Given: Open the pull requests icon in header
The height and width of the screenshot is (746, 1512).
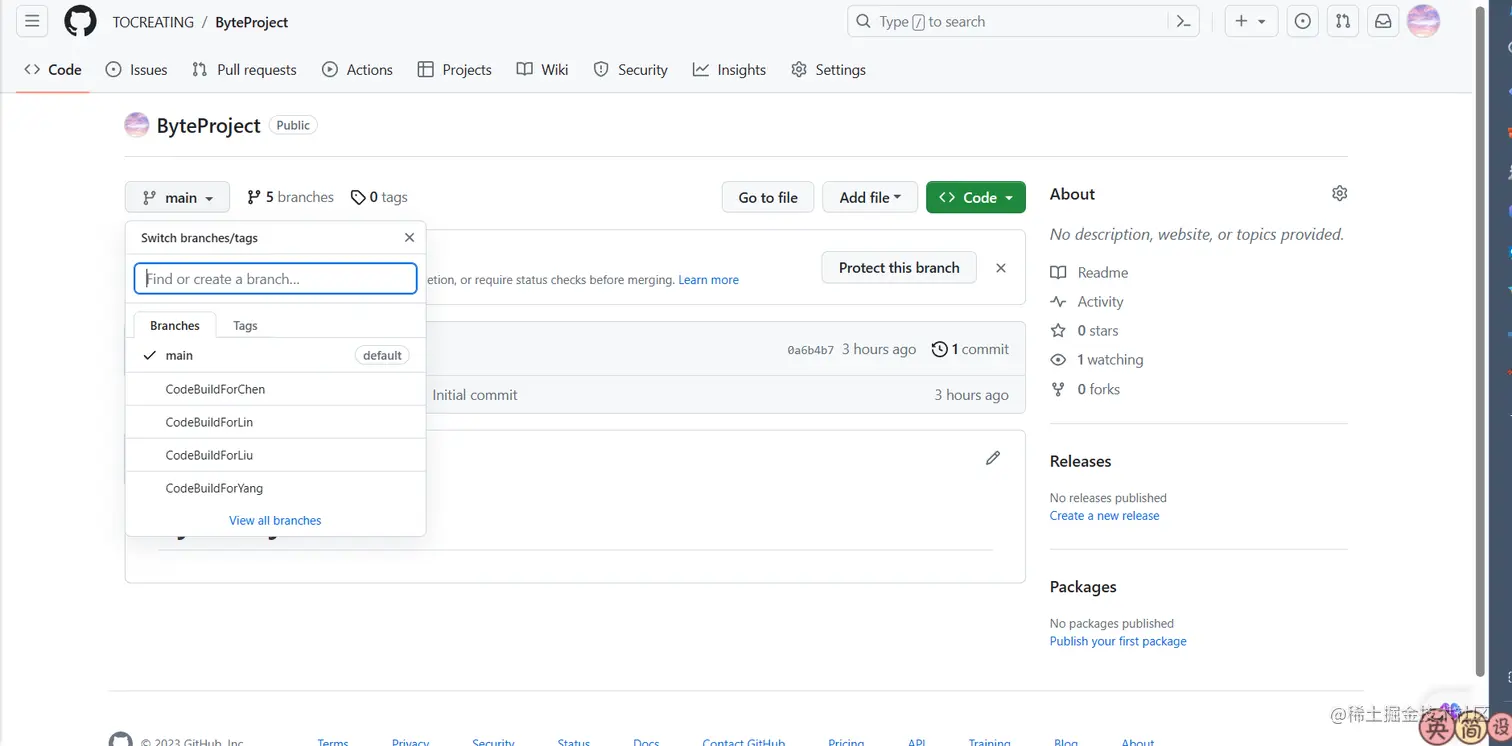Looking at the screenshot, I should pos(1343,21).
